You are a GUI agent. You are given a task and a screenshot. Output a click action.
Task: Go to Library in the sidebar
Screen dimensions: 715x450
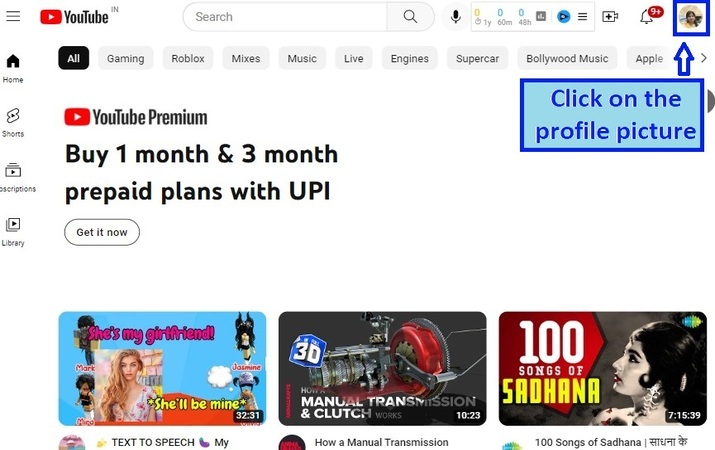coord(13,232)
